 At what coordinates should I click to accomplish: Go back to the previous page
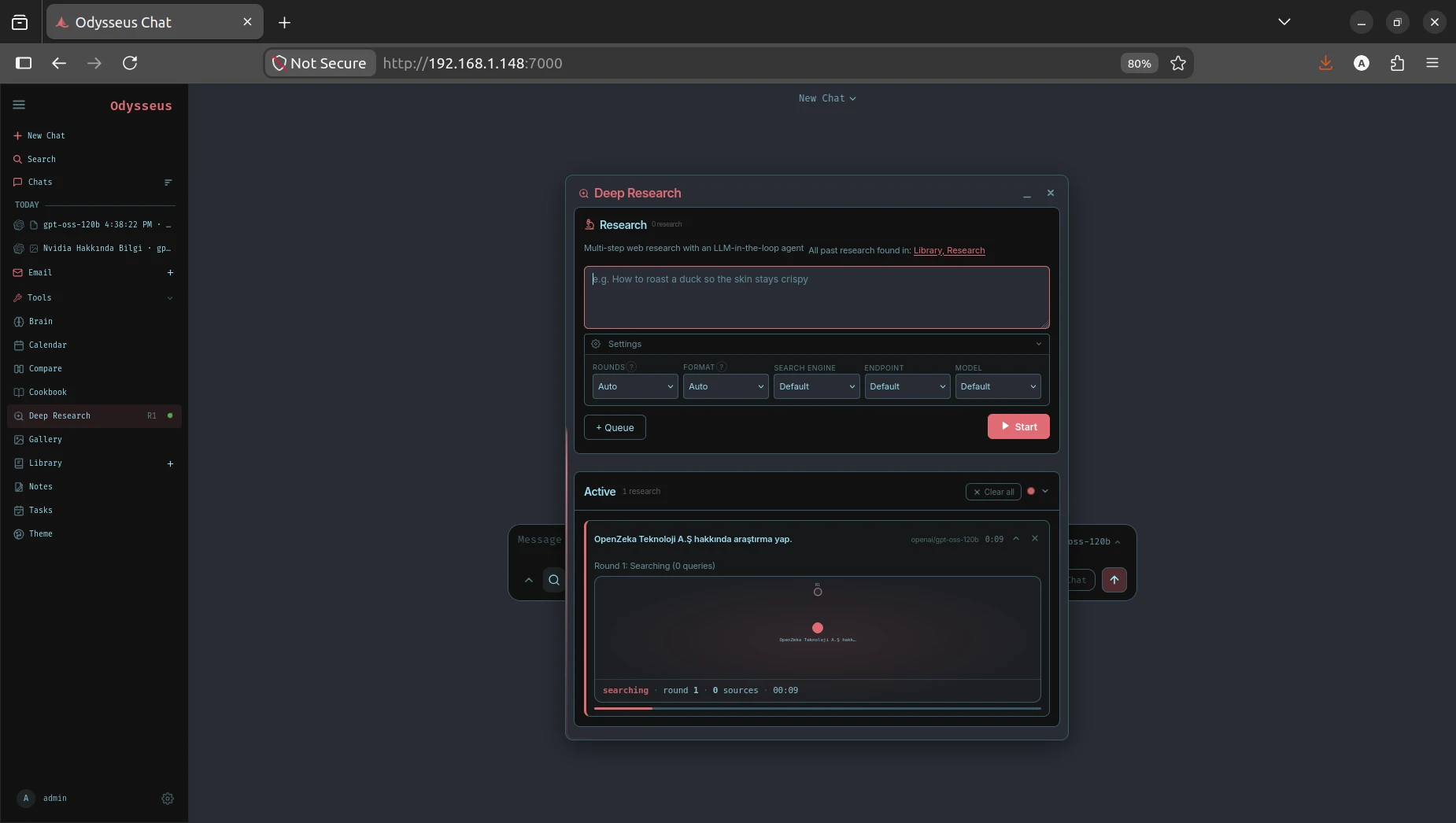click(59, 63)
